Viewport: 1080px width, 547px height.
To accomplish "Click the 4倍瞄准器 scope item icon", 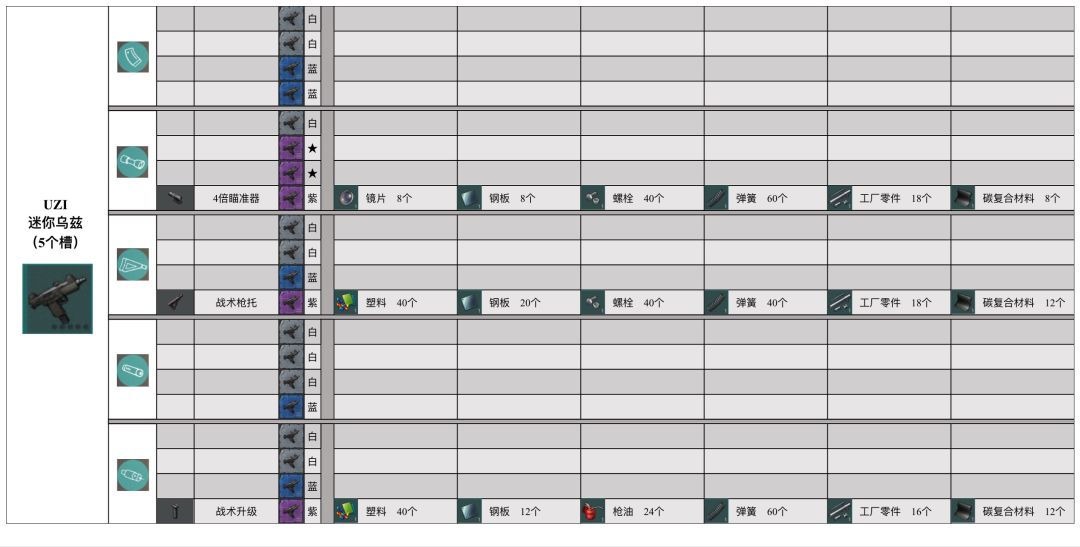I will [x=176, y=198].
